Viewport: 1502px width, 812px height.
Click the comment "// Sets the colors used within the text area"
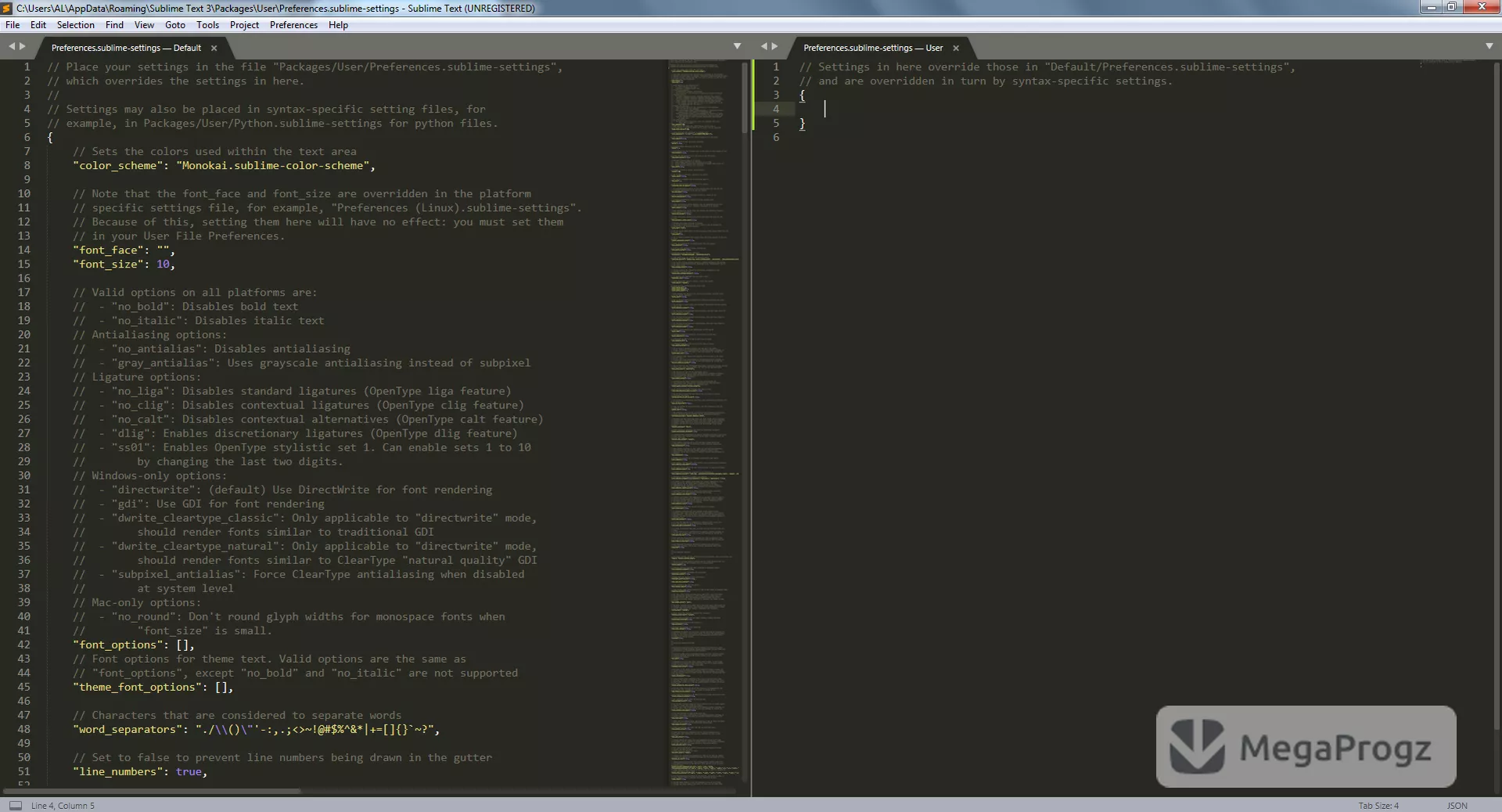(214, 152)
